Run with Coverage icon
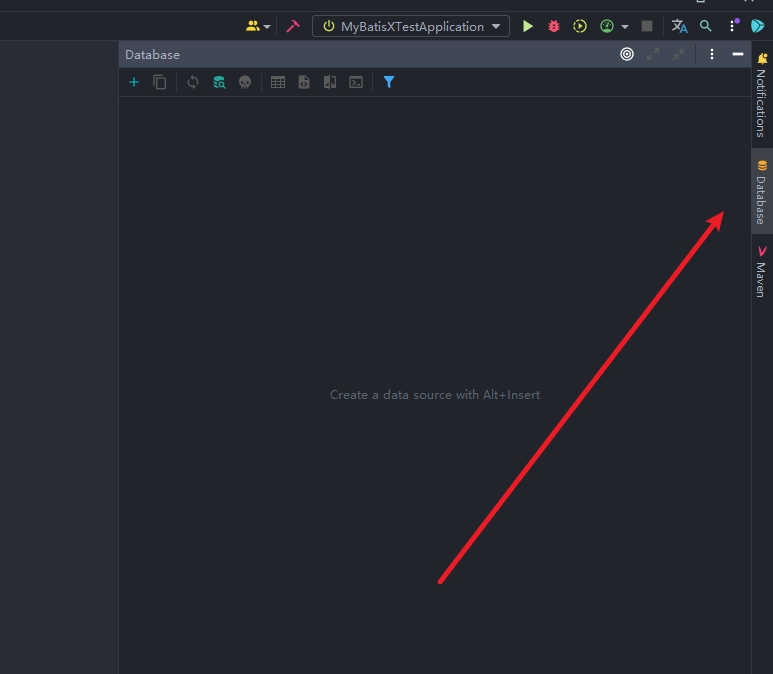 tap(580, 26)
